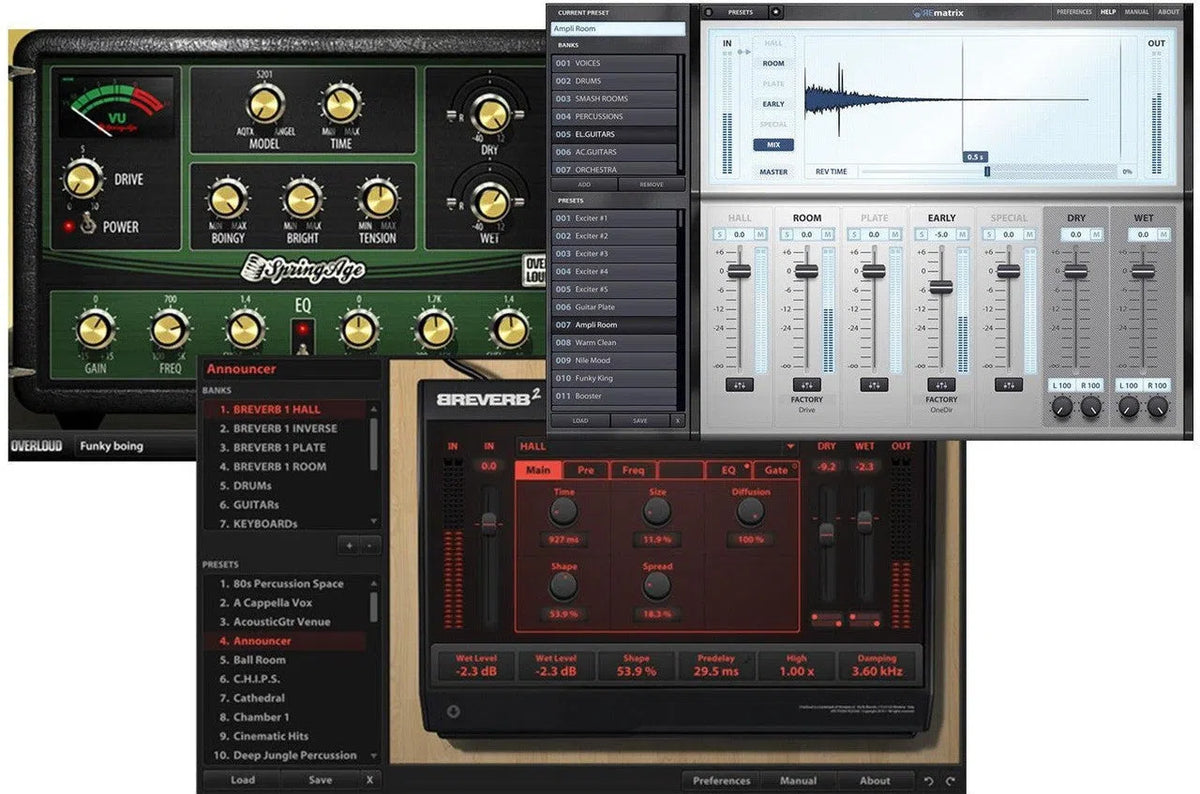Click the circle icon left of PRESETS in REmatrix
This screenshot has height=794, width=1200.
(708, 11)
